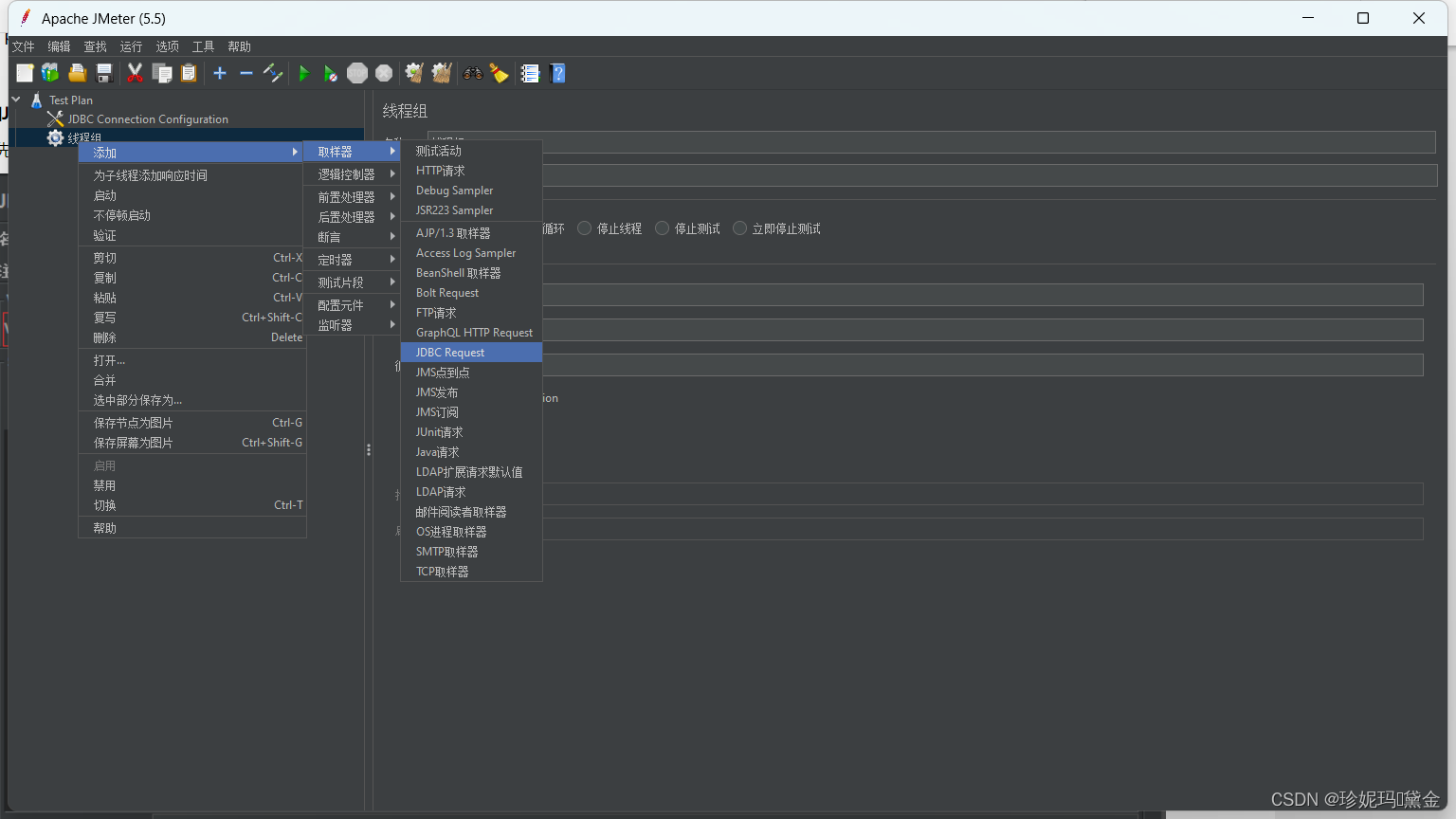Choose JSR223 Sampler from the submenu
1456x819 pixels.
click(x=472, y=210)
